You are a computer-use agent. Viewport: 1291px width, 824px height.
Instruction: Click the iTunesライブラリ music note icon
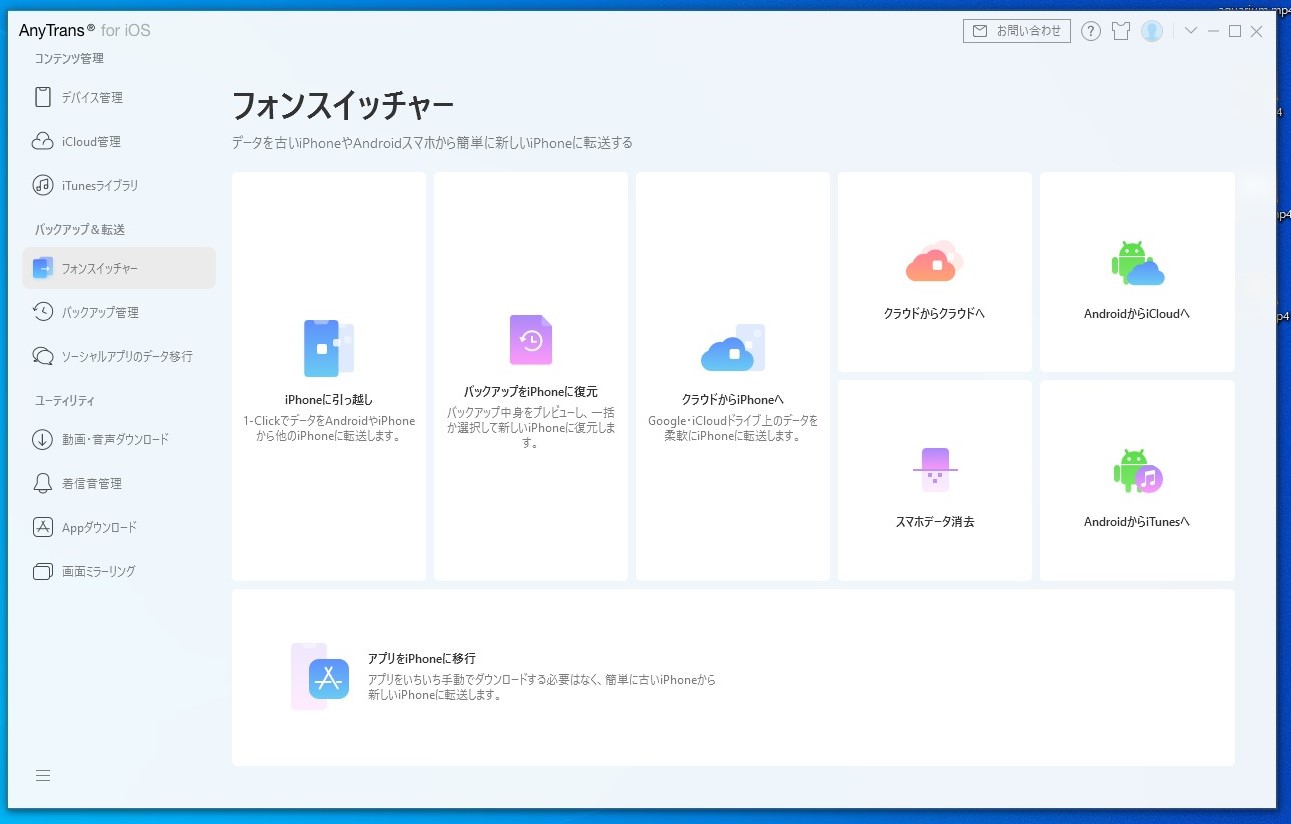coord(42,185)
